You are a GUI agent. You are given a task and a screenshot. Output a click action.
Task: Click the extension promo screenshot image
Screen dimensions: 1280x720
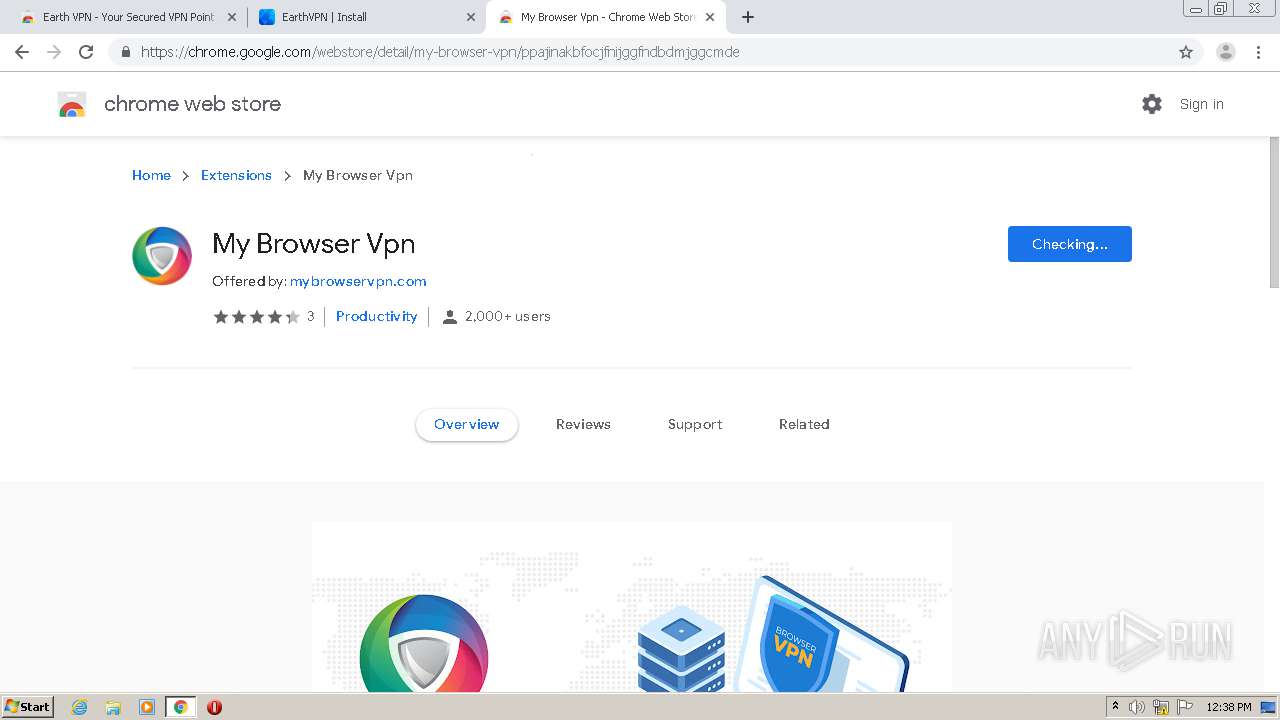632,606
